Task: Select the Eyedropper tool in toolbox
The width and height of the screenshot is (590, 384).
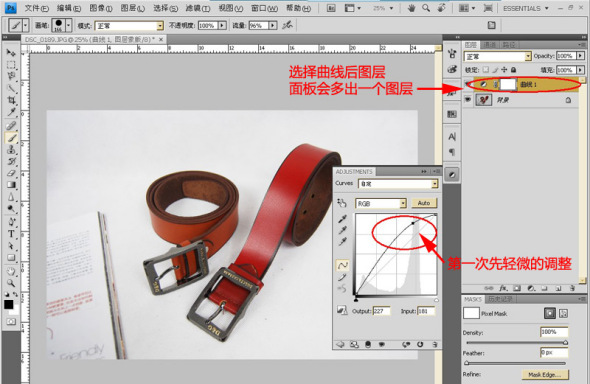Action: point(11,112)
